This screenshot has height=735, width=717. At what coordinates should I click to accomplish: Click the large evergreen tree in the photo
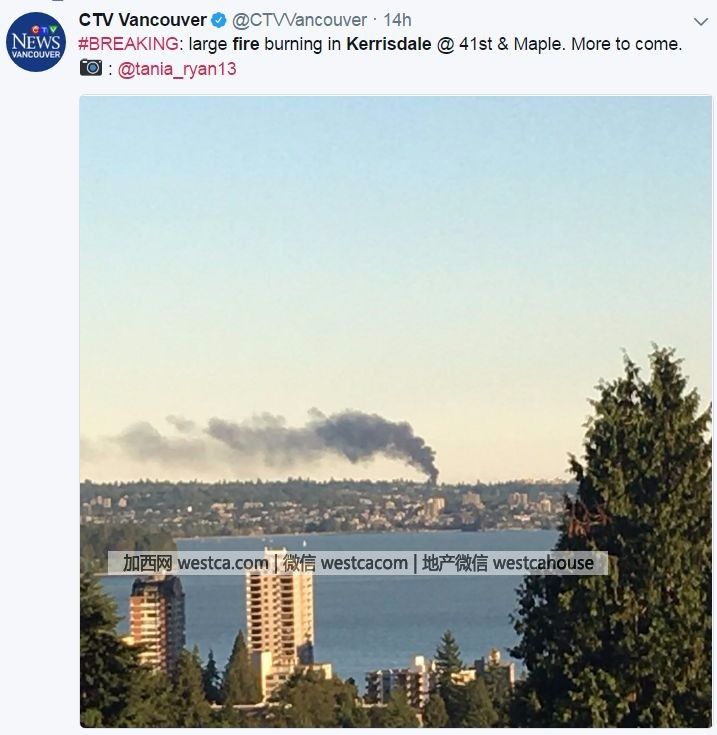click(x=623, y=539)
